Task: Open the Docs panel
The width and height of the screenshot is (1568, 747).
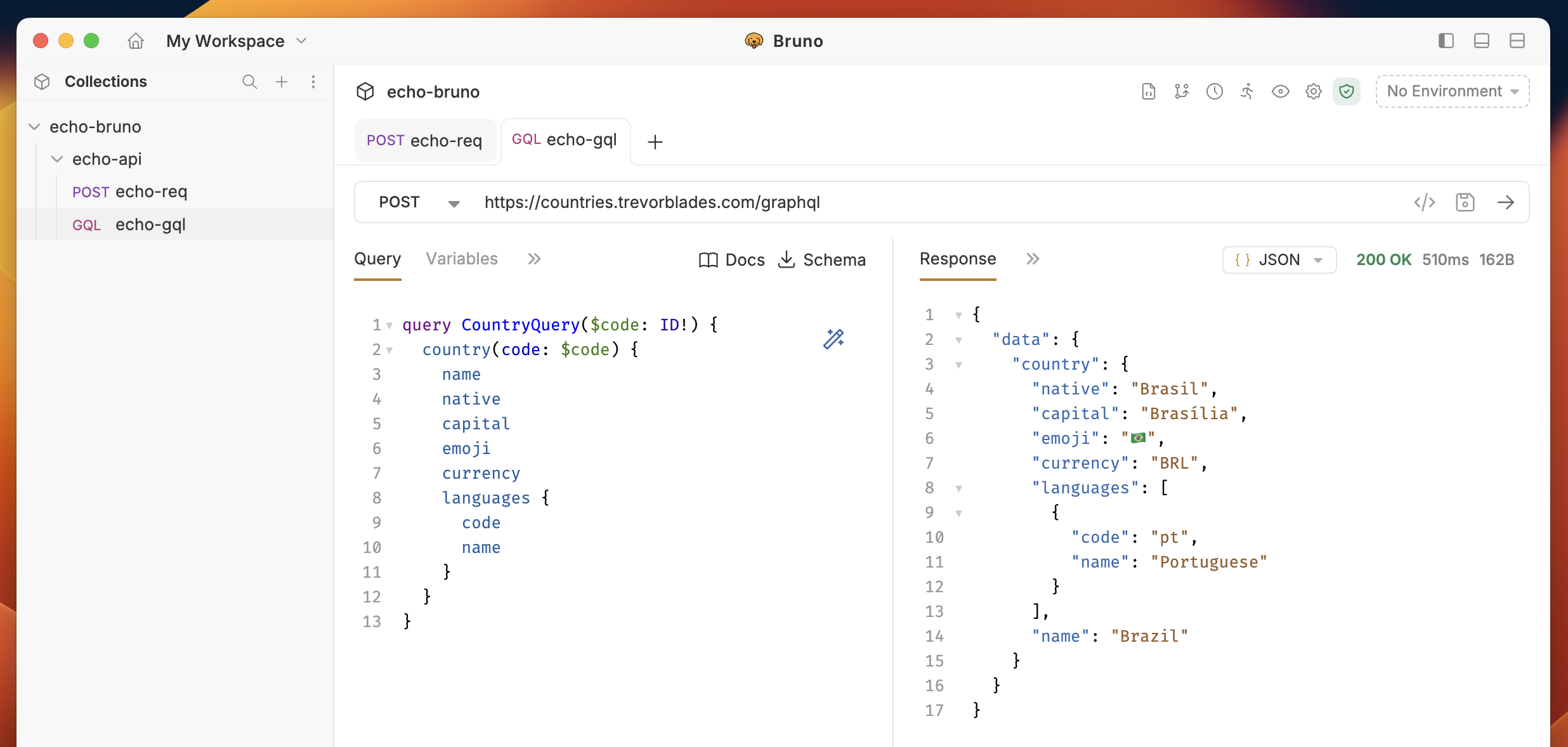Action: pos(731,259)
